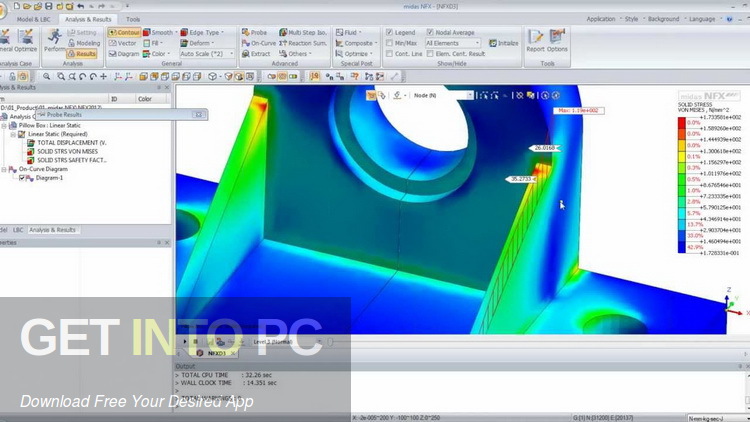Open the Smooth dropdown

(x=160, y=33)
